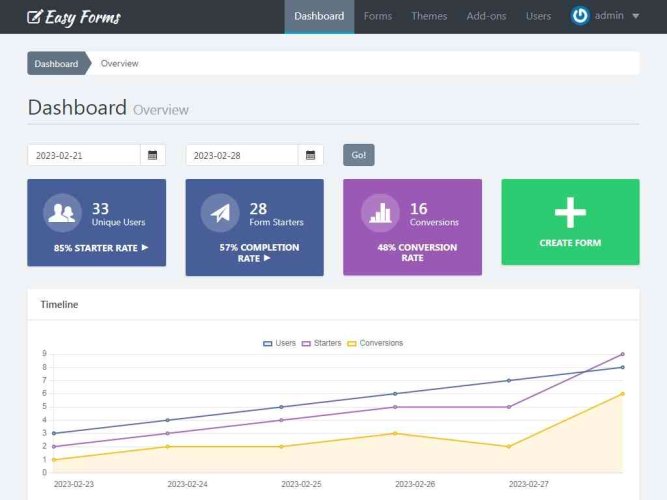Open the start date calendar picker icon
667x500 pixels.
point(153,155)
